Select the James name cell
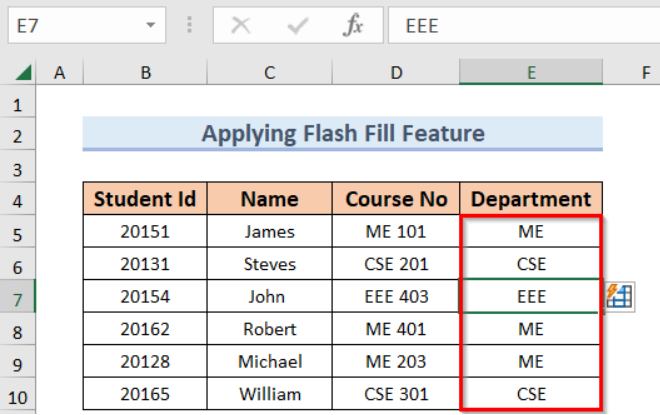Viewport: 660px width, 415px height. tap(269, 231)
